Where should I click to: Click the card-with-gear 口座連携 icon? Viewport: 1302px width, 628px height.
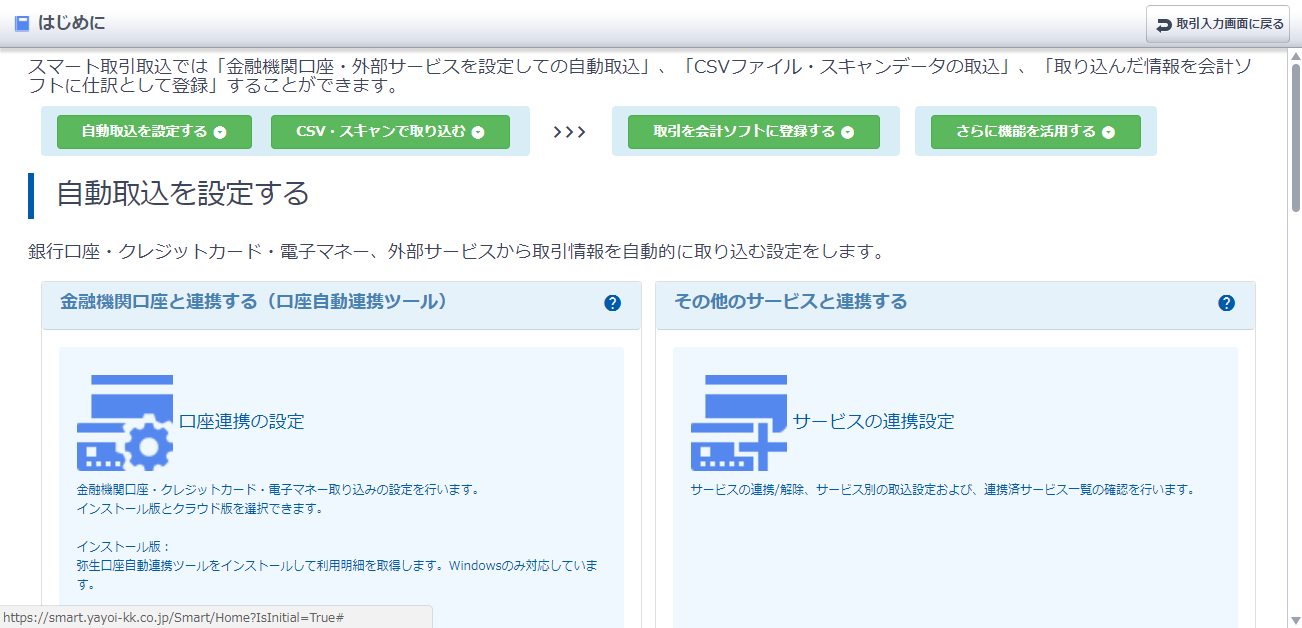[x=125, y=423]
